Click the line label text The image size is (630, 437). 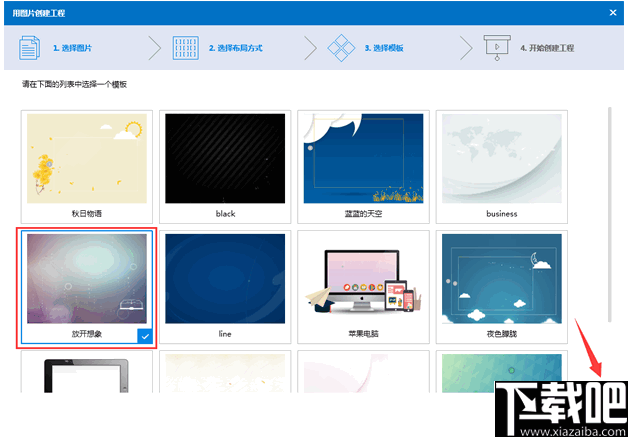225,334
